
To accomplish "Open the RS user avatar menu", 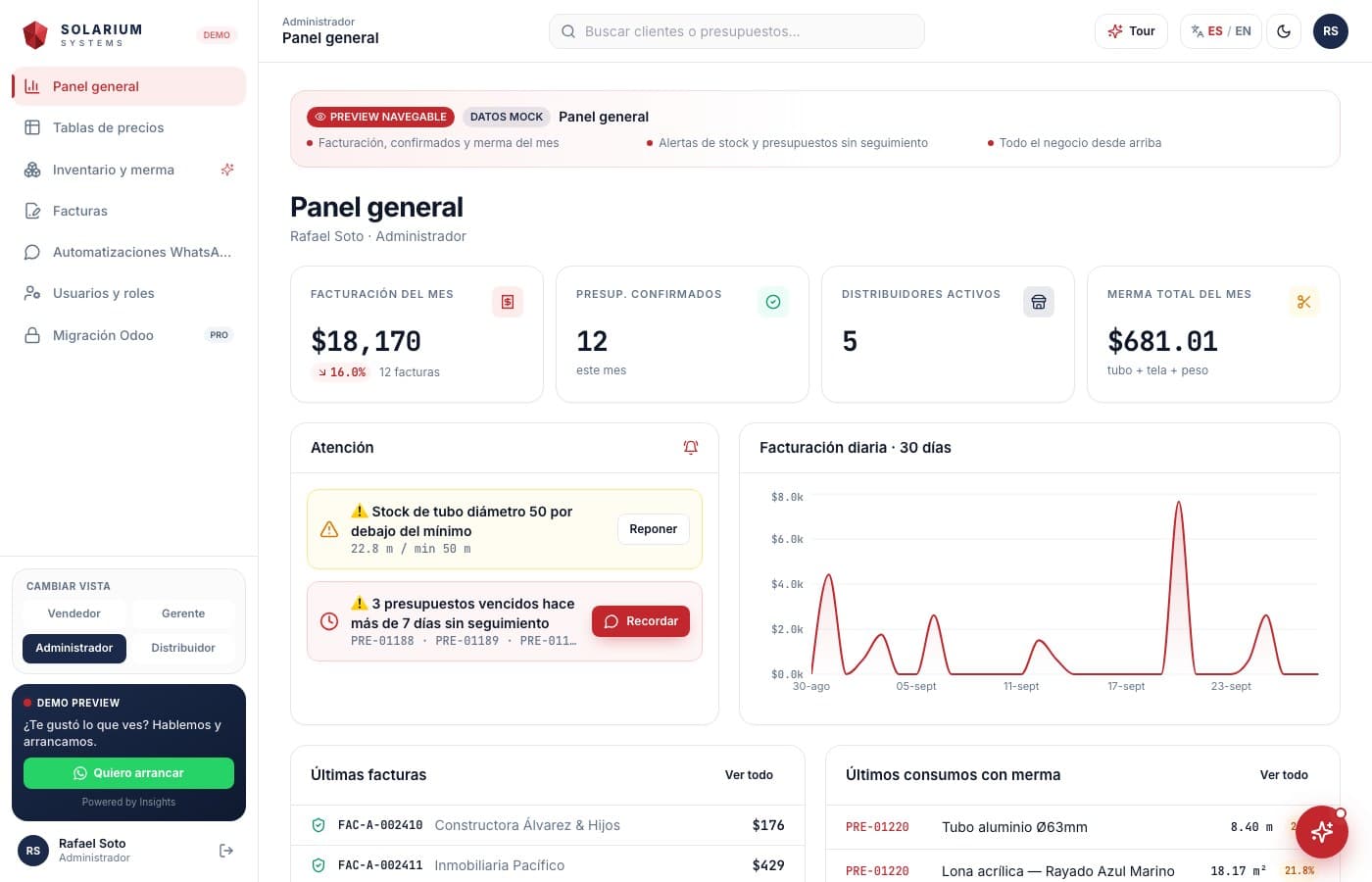I will click(1331, 31).
